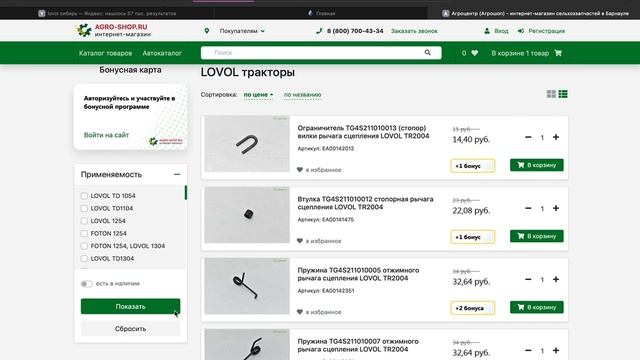Image resolution: width=640 pixels, height=360 pixels.
Task: Increase quantity for Пружина TG4S211010005
Action: (x=556, y=279)
